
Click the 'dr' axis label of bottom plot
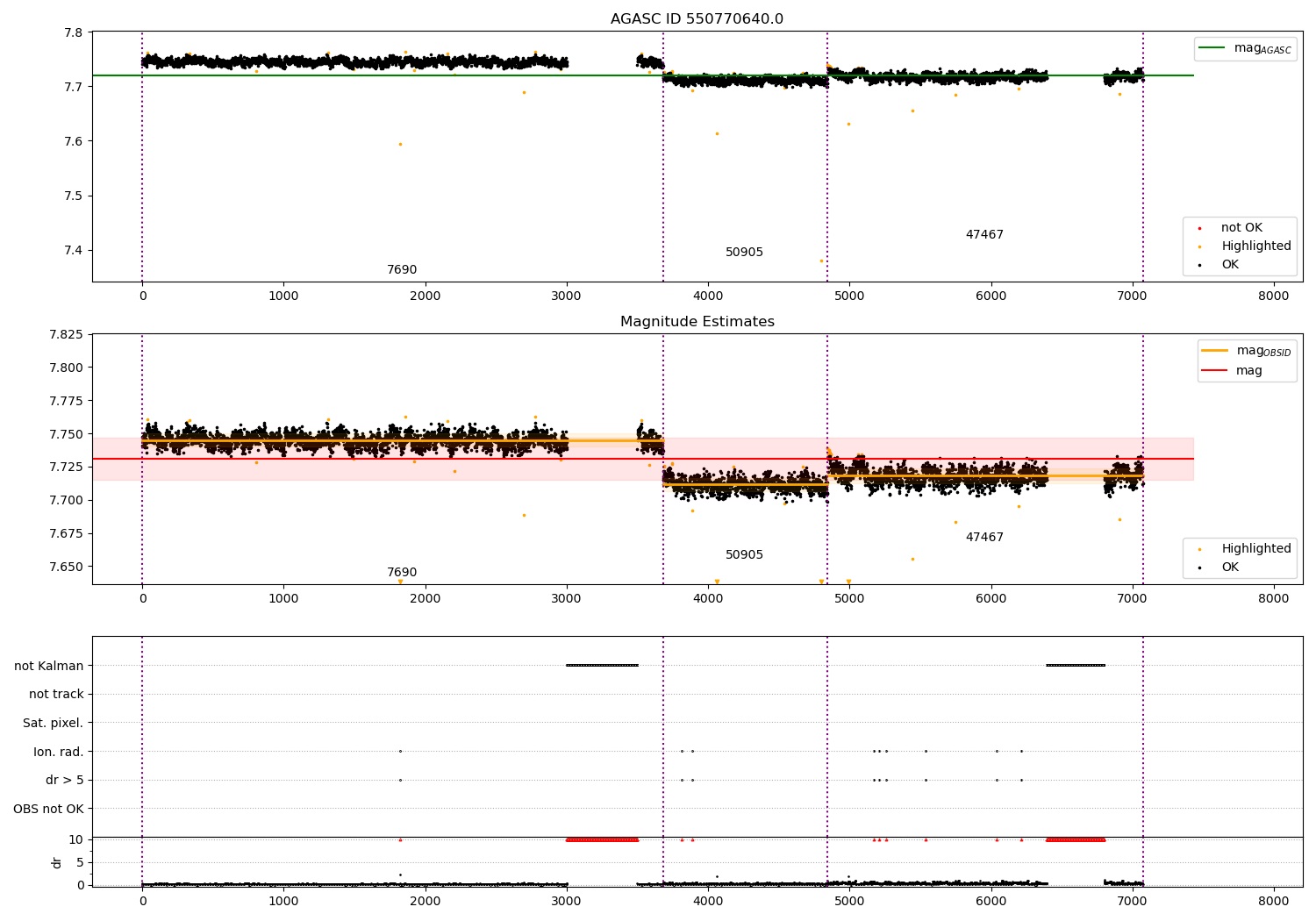[57, 862]
